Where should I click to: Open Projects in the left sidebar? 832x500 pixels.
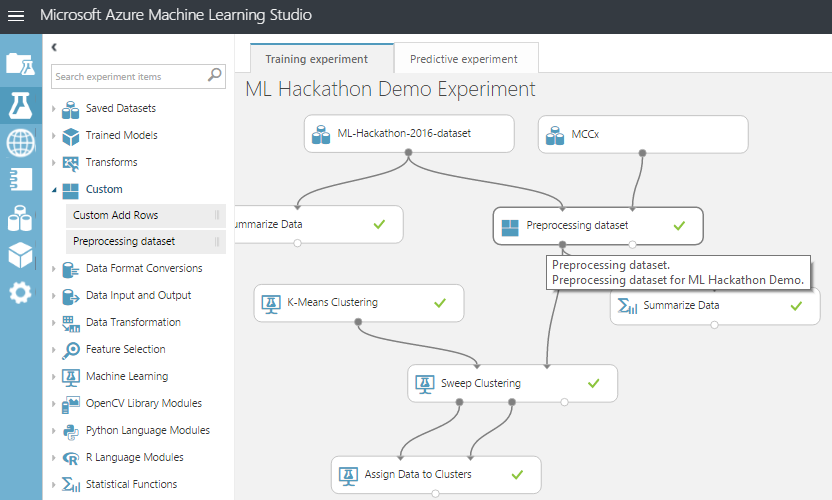click(x=21, y=64)
